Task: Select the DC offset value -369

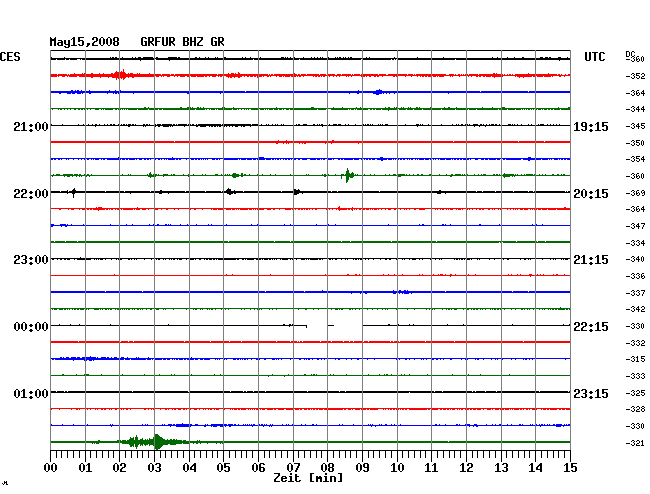Action: pyautogui.click(x=635, y=193)
